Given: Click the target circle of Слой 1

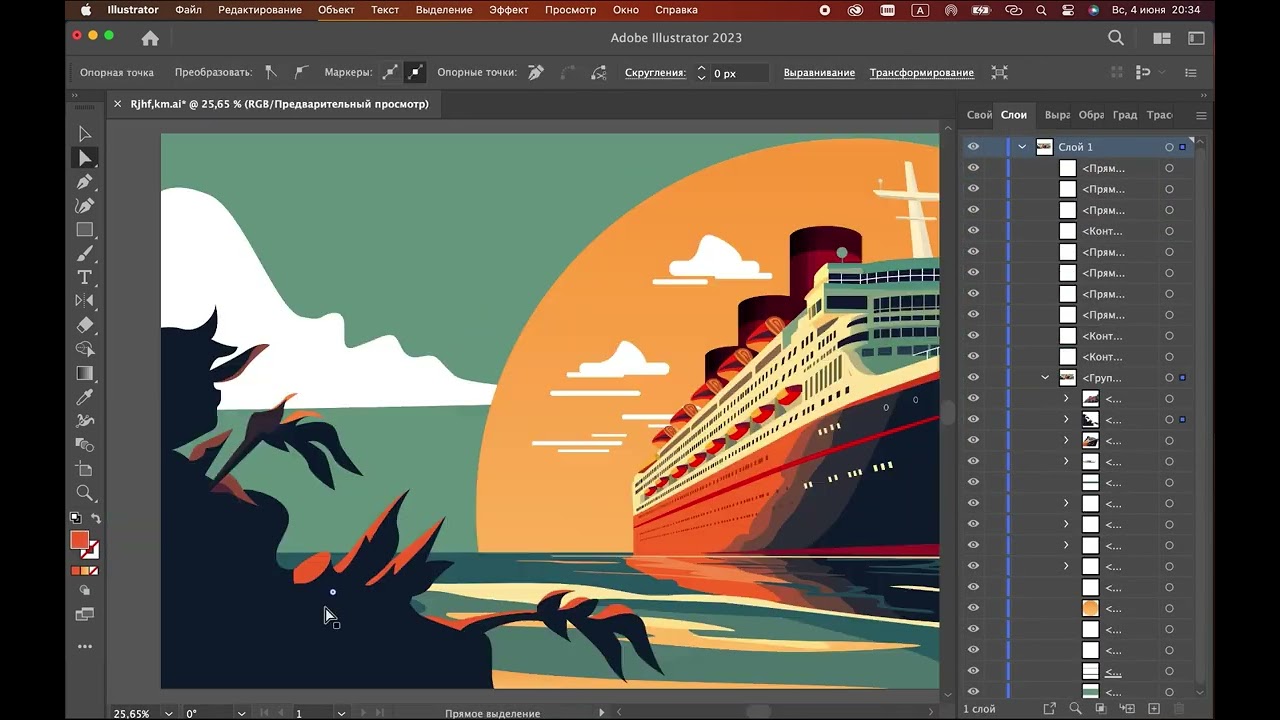Looking at the screenshot, I should click(x=1169, y=147).
